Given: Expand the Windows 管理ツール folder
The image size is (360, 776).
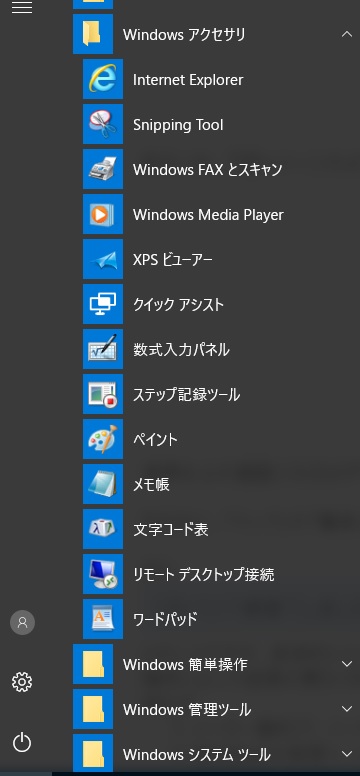Looking at the screenshot, I should (x=216, y=710).
